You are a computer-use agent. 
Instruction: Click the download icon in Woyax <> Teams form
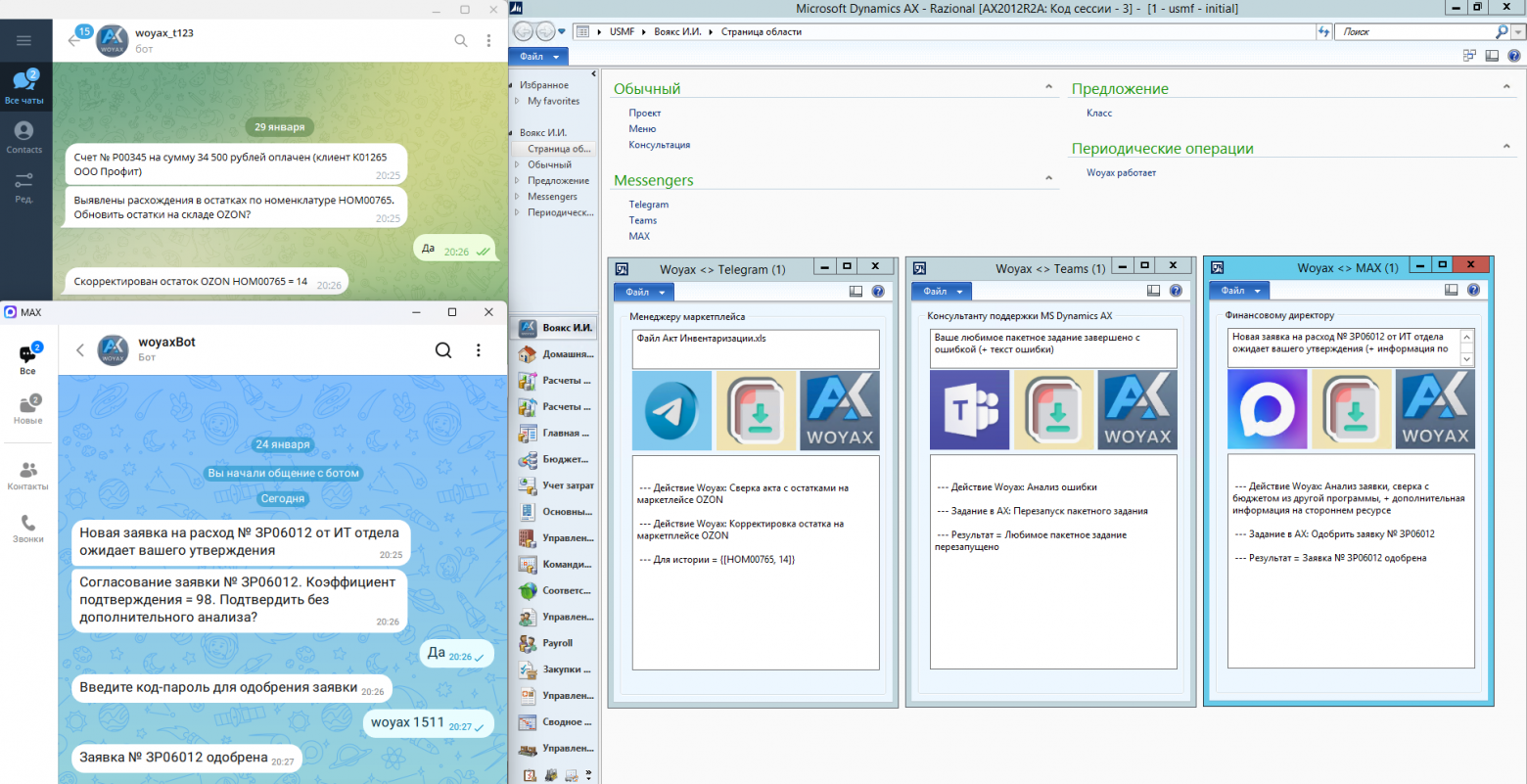(1053, 410)
